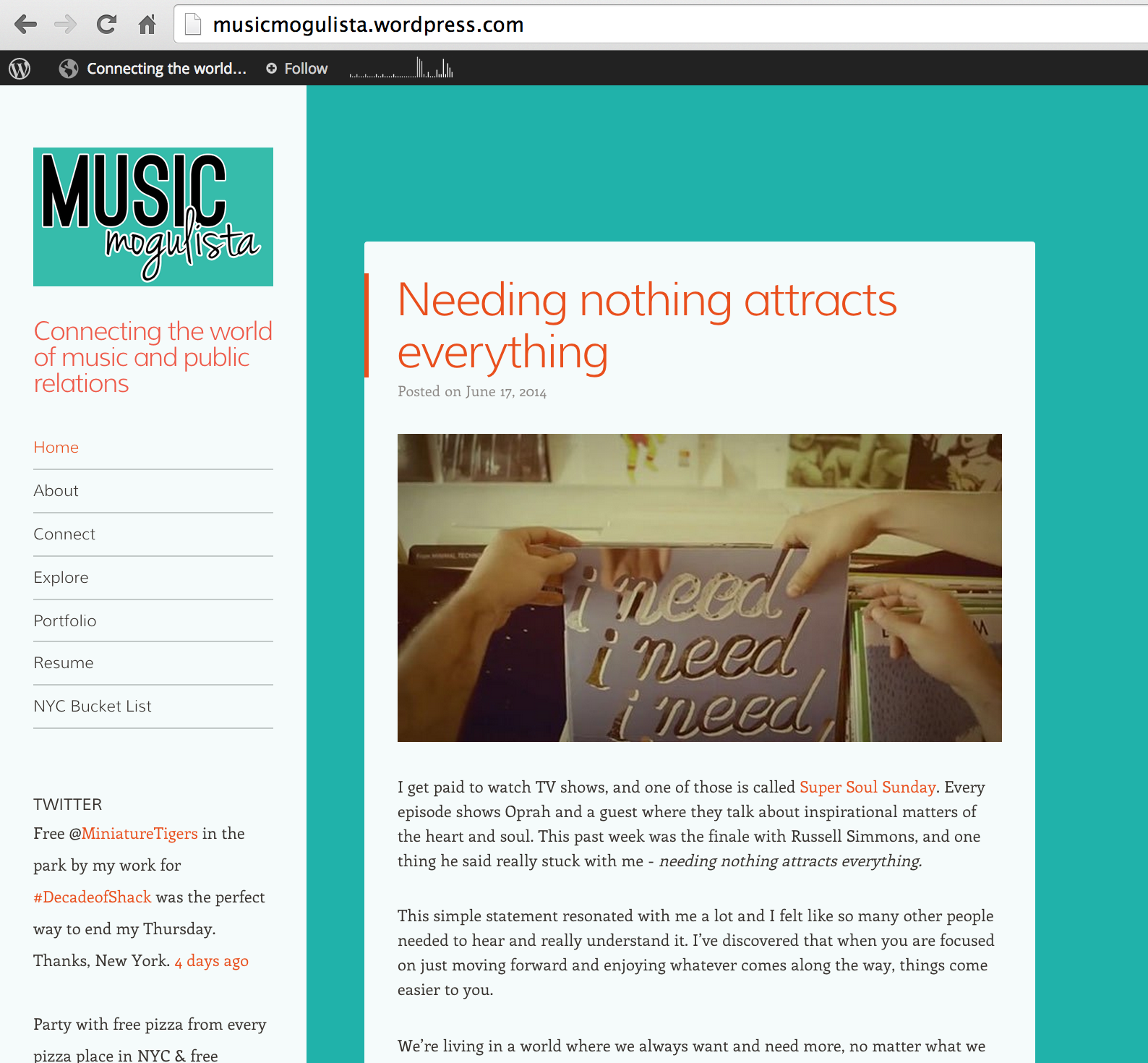Open post title 'Needing nothing attracts everything'

pos(646,326)
